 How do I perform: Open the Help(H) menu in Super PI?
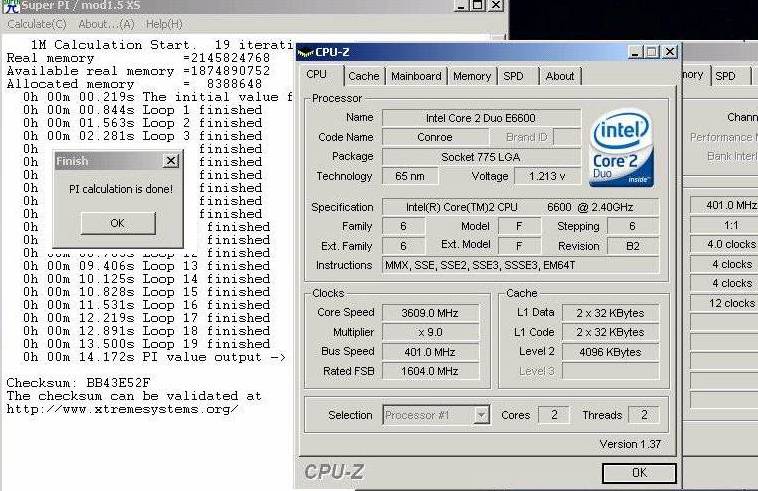tap(164, 24)
